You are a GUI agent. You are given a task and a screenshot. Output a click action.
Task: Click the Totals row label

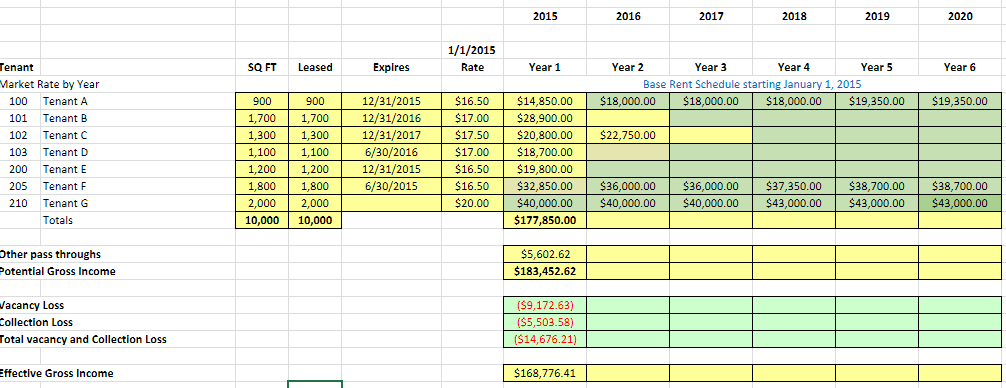click(58, 220)
